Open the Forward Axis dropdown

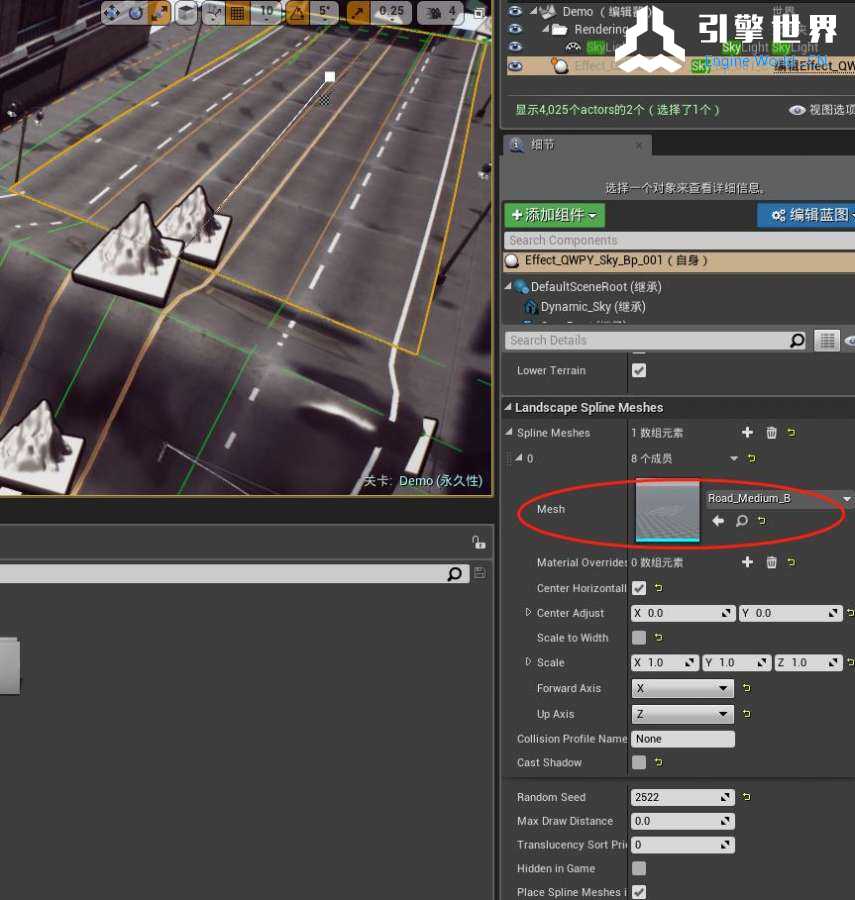(x=682, y=688)
